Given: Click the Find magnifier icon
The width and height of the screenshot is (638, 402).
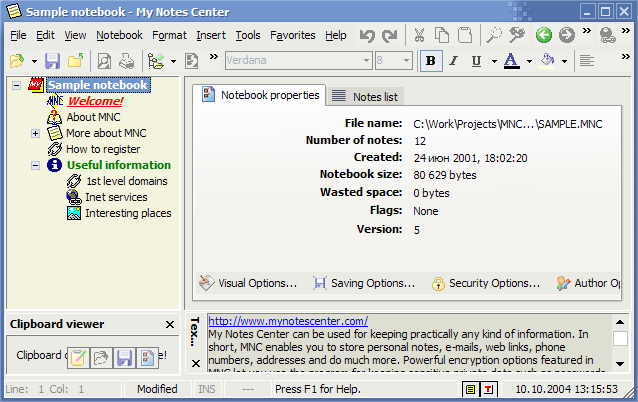Looking at the screenshot, I should tap(494, 35).
